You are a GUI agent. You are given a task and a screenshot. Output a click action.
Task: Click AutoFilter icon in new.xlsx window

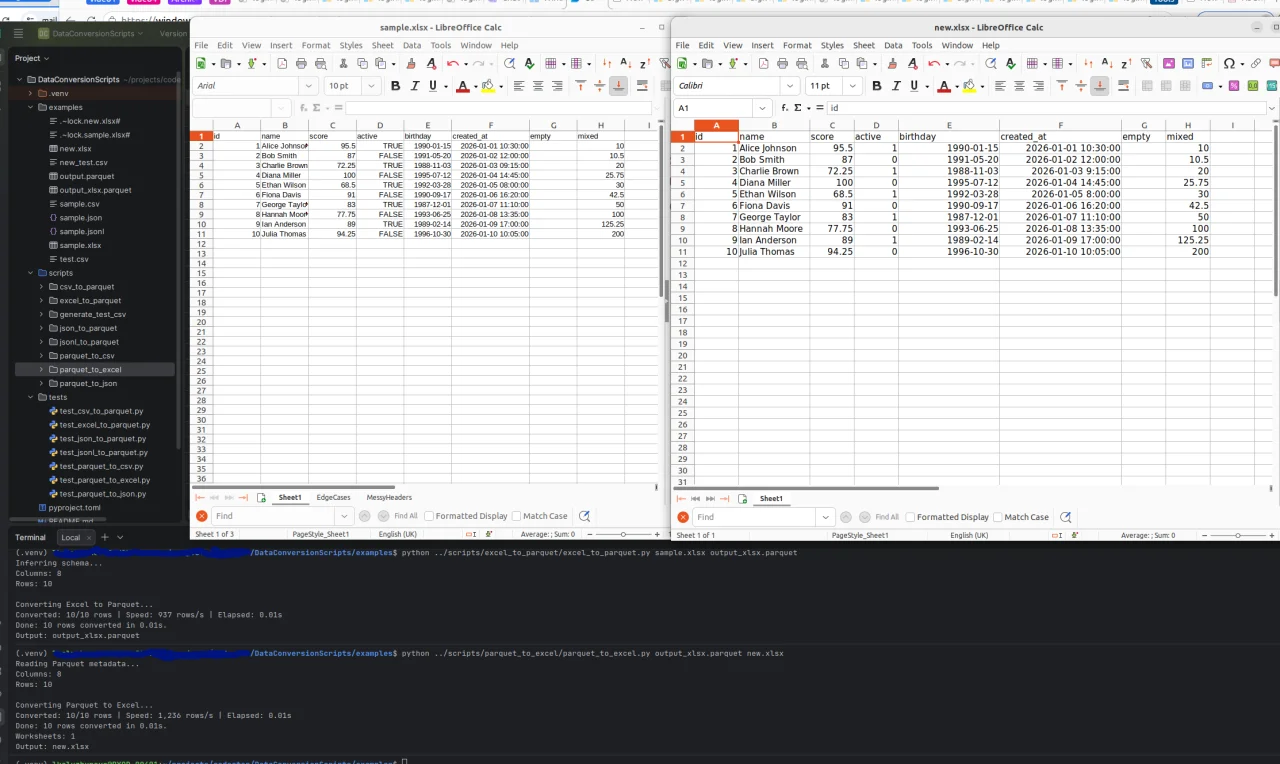pos(1147,63)
